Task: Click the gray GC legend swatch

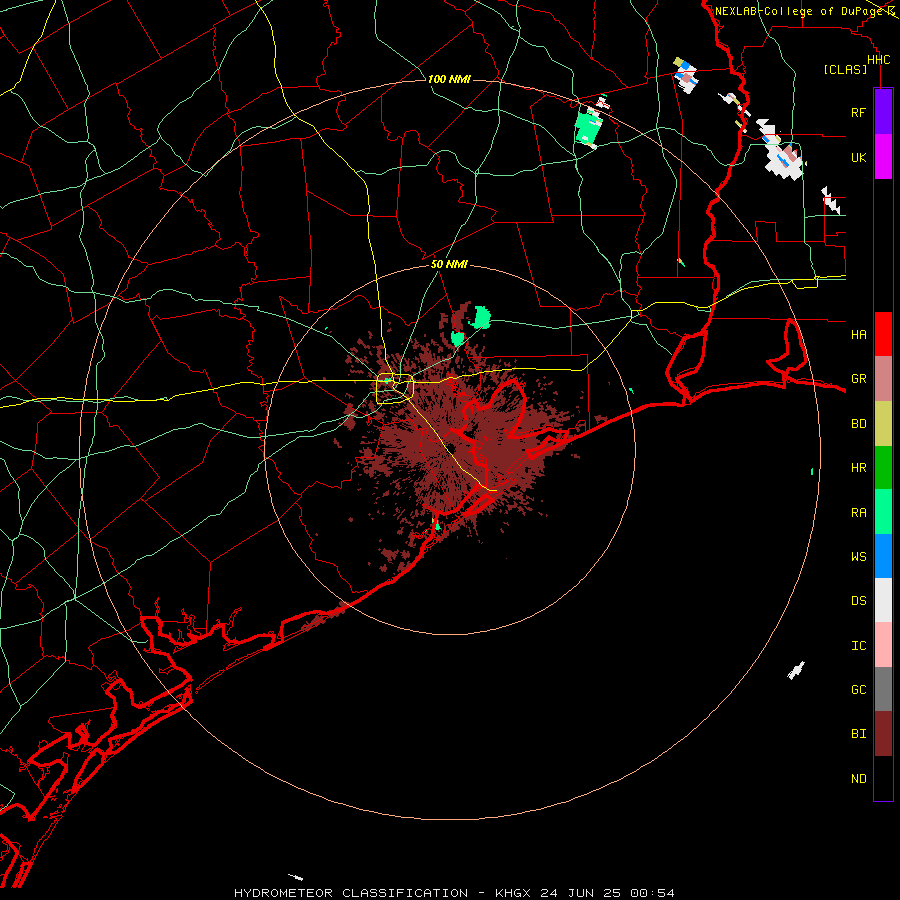Action: (x=883, y=689)
